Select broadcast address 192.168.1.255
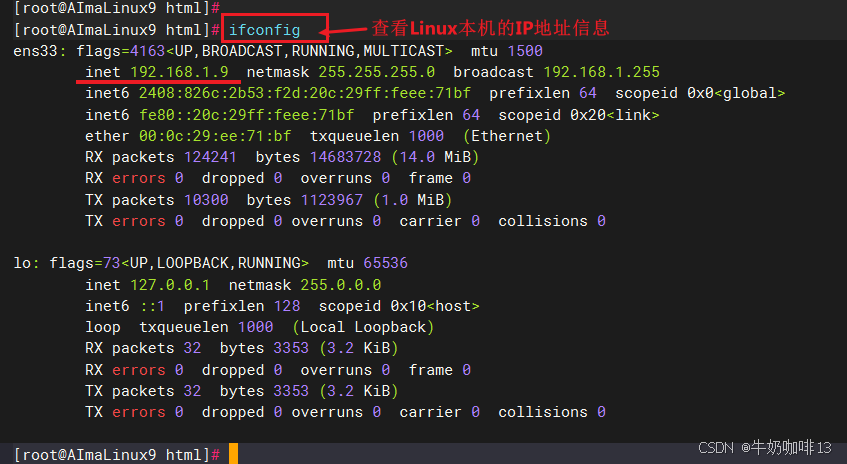This screenshot has width=847, height=464. tap(601, 72)
